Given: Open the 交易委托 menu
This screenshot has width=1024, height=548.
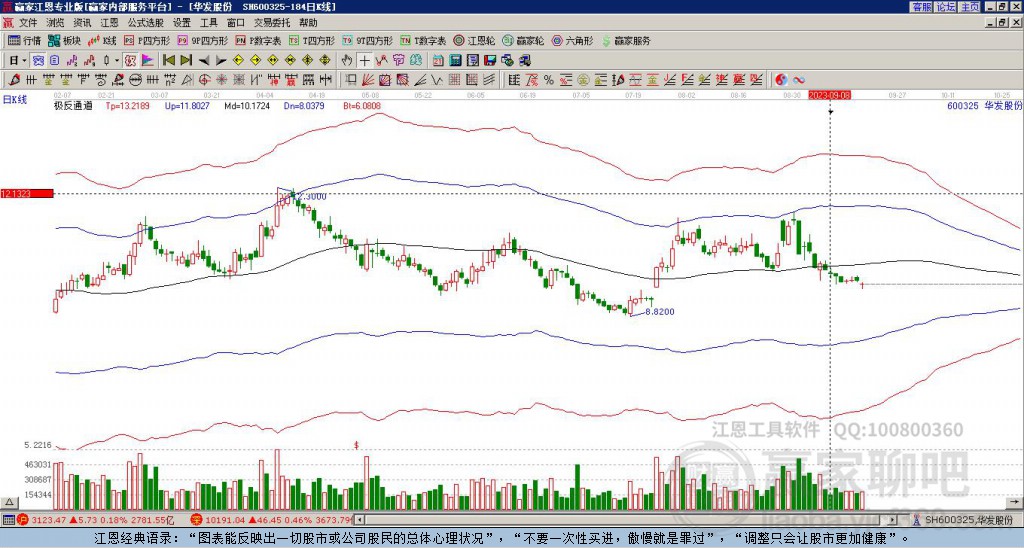Looking at the screenshot, I should click(272, 23).
